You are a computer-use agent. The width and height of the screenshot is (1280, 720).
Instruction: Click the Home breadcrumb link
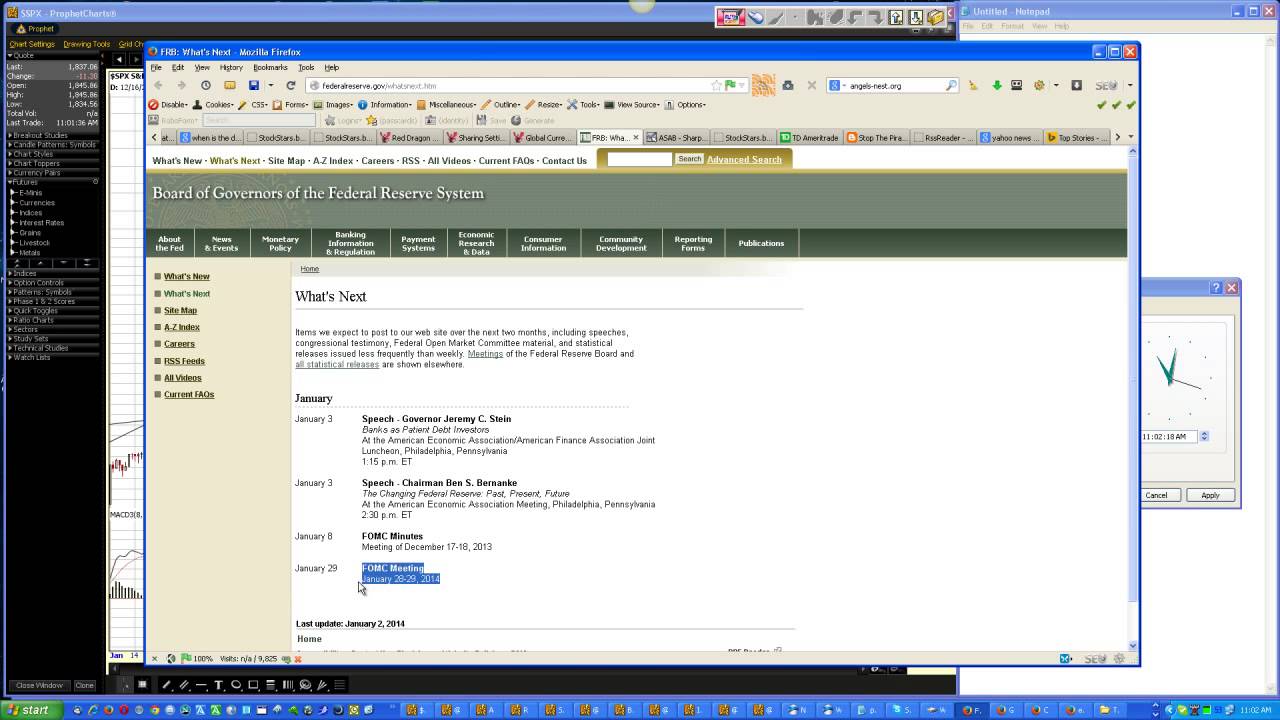coord(310,269)
